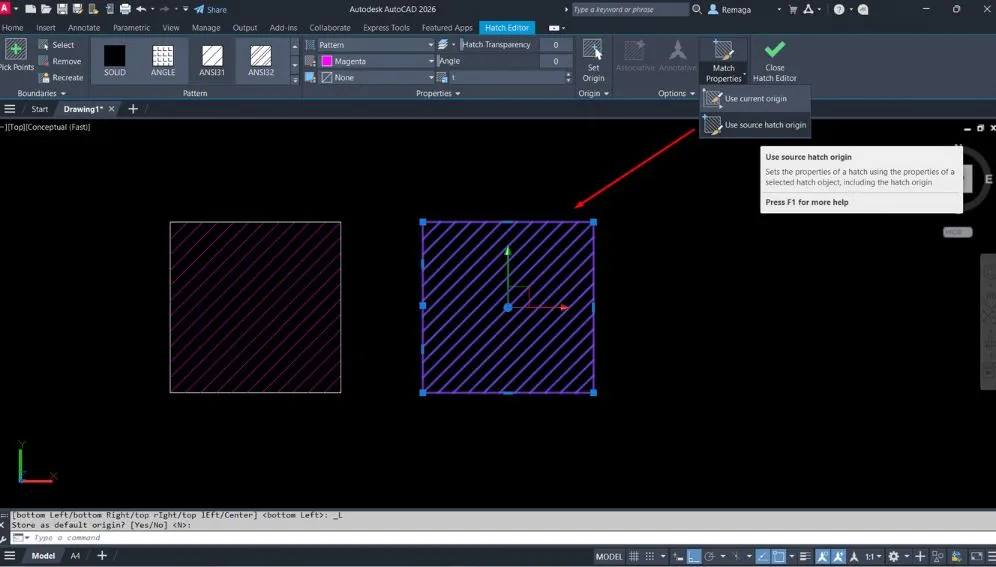Open workspace settings gear in status bar
The height and width of the screenshot is (567, 996).
(894, 556)
